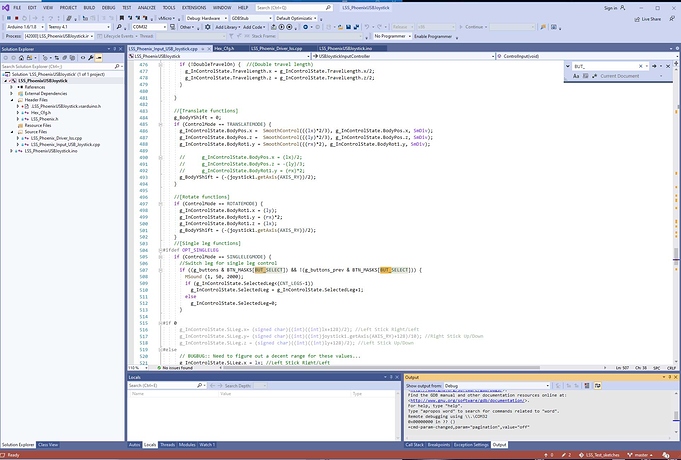Toggle Match Case 'Aa' in find box
This screenshot has height=460, width=681.
576,76
